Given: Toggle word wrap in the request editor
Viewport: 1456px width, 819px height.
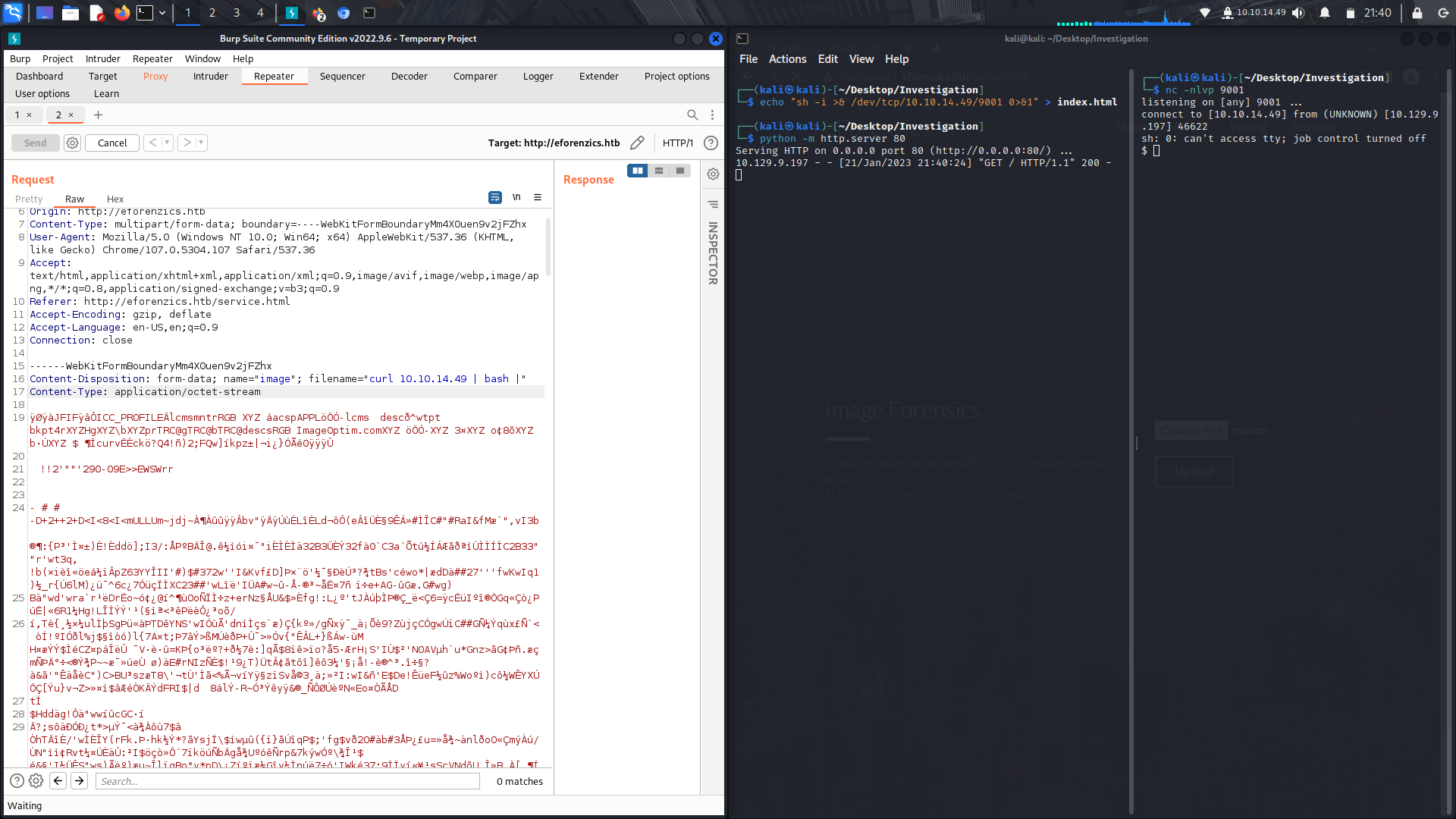Looking at the screenshot, I should [495, 197].
